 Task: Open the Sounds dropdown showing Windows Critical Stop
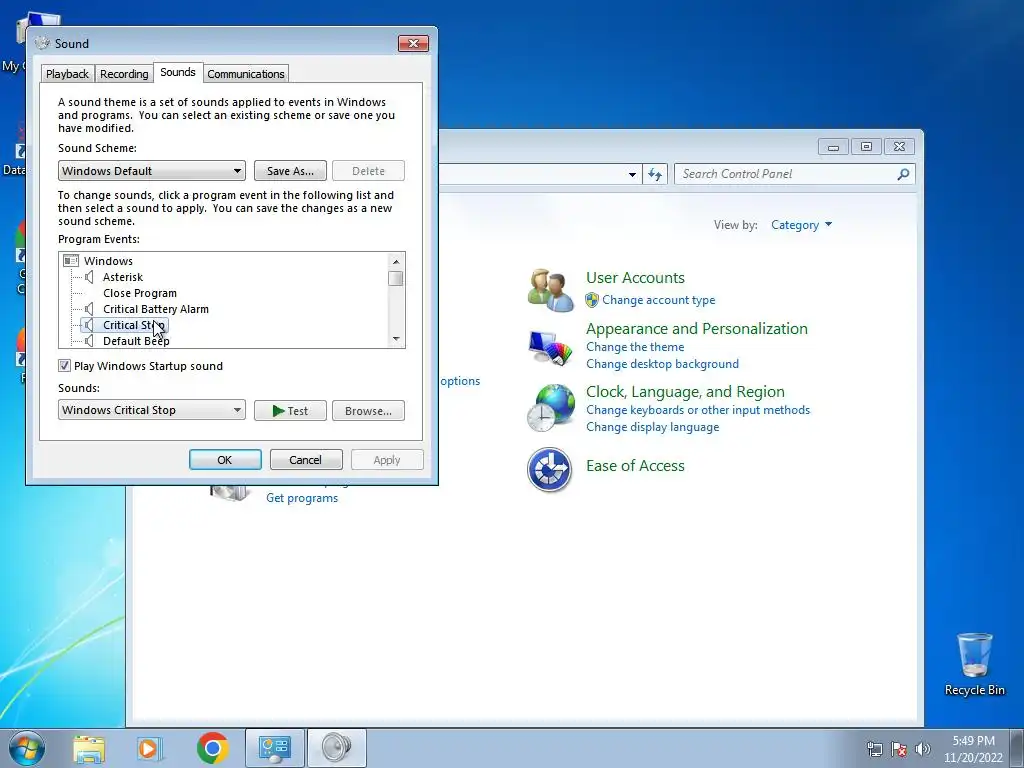point(152,410)
